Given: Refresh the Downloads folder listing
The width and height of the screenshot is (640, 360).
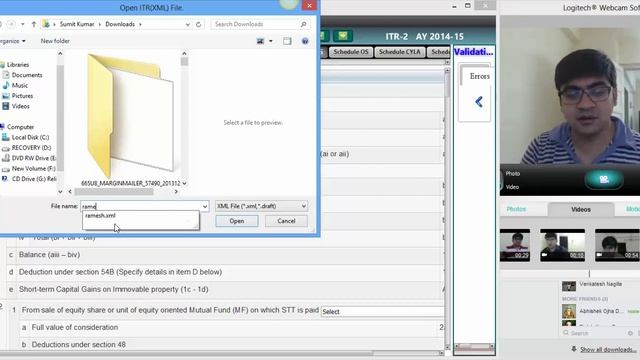Looking at the screenshot, I should pos(198,24).
